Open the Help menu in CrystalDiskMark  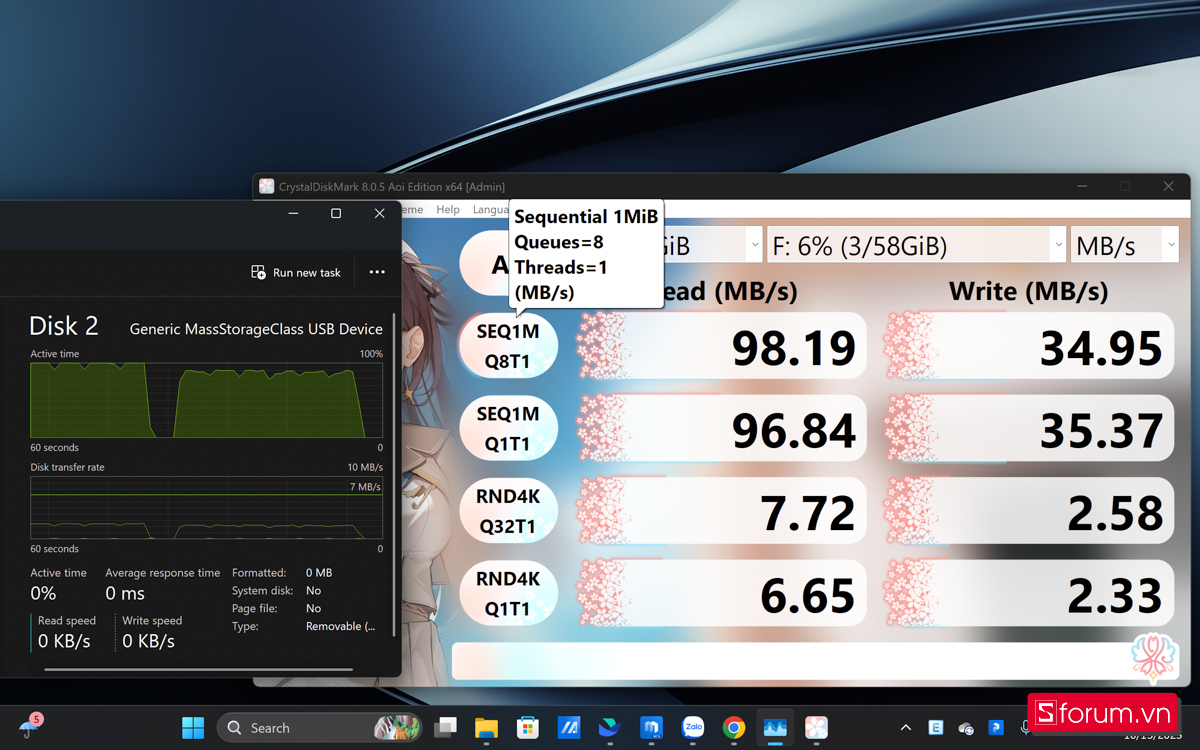pos(448,210)
